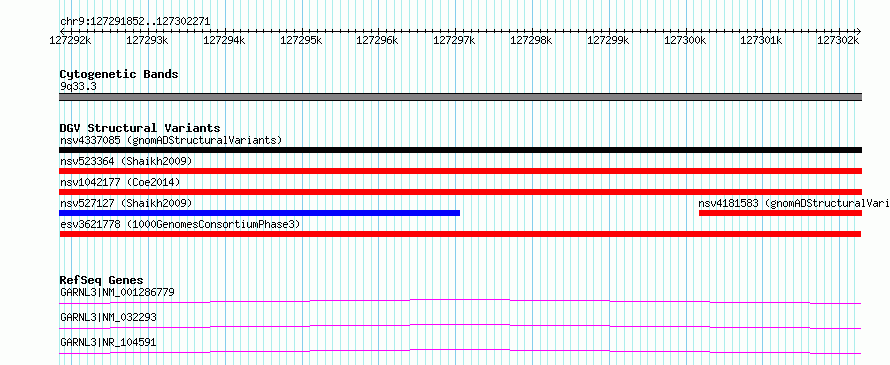
Task: Click ruler position 127300k
Action: tap(685, 40)
